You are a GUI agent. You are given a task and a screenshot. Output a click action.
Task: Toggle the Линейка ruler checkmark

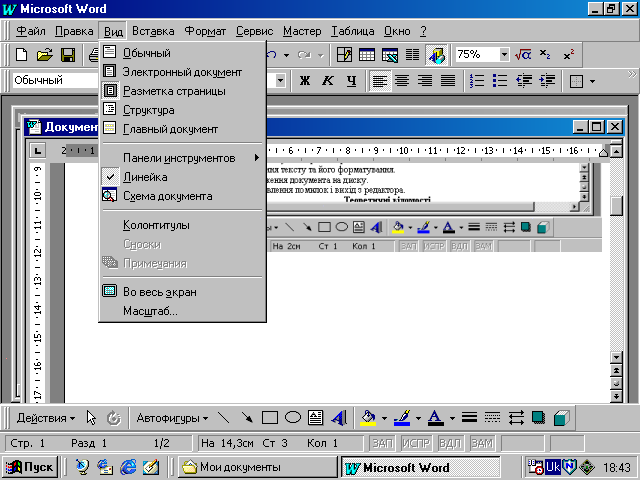(x=182, y=177)
